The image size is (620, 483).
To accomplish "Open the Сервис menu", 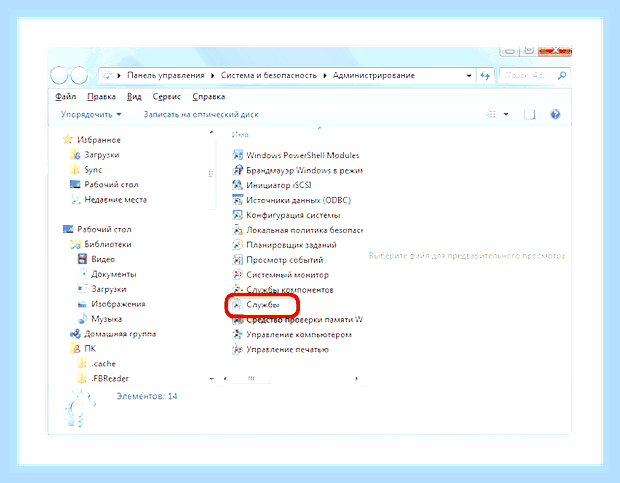I will 166,96.
